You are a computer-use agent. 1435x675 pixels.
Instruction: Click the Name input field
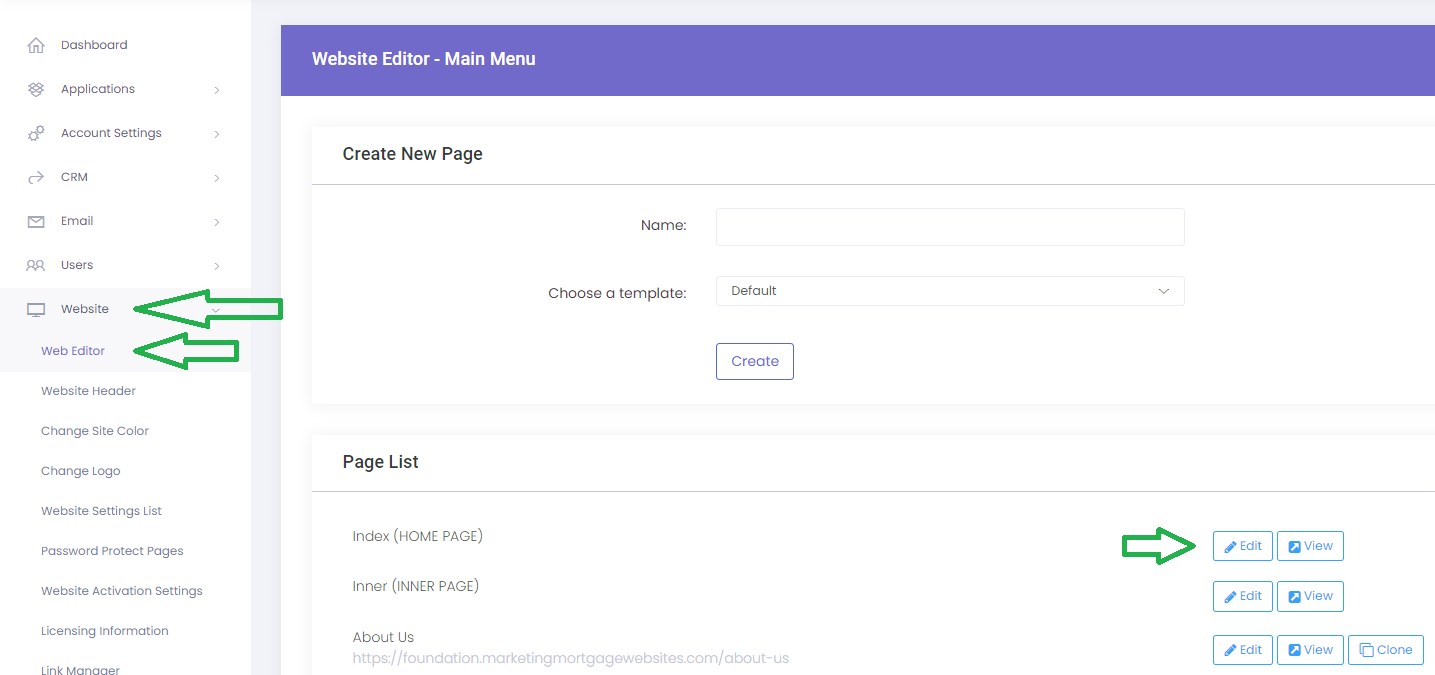tap(949, 227)
